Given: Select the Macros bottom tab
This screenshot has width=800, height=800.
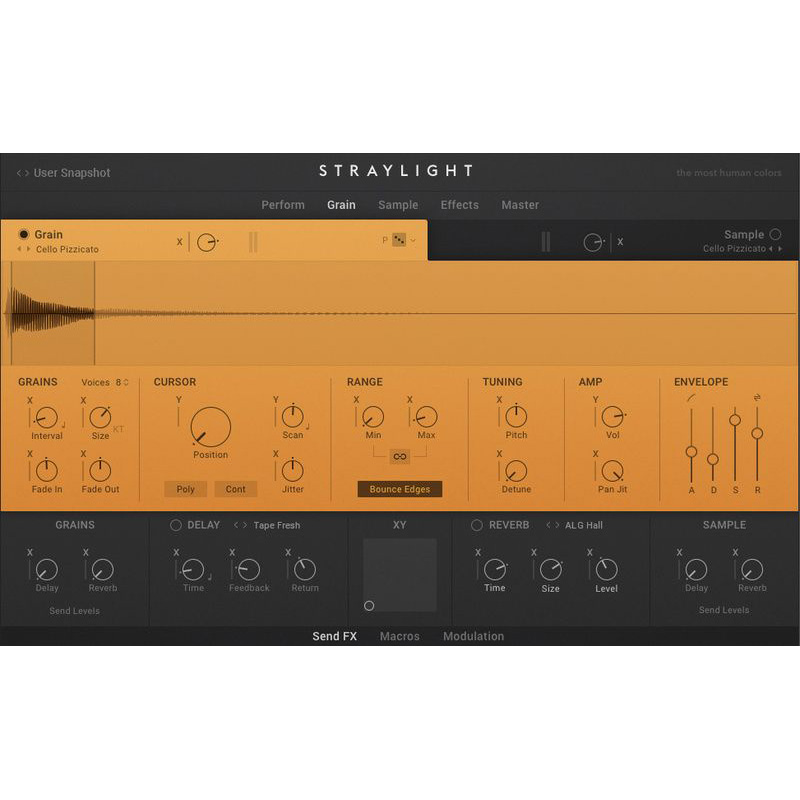Looking at the screenshot, I should (399, 636).
